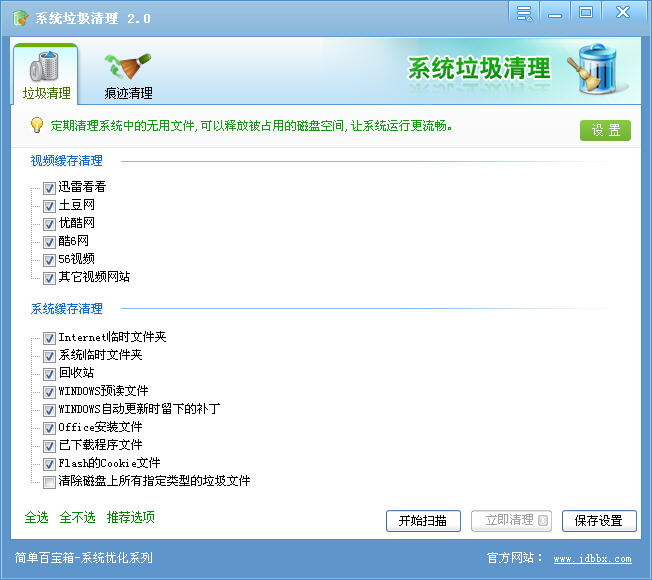Uncheck the 迅雷看看 checkbox

tap(49, 187)
